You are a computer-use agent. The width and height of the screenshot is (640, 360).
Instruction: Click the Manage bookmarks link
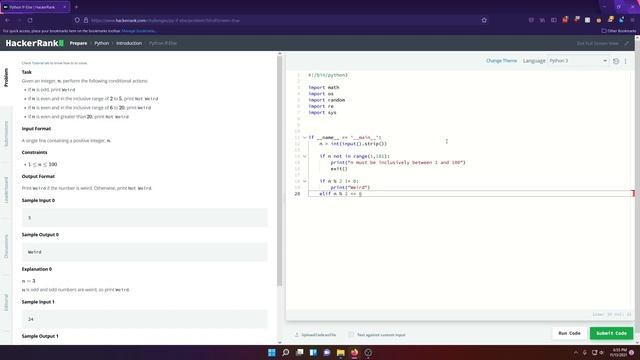point(138,31)
